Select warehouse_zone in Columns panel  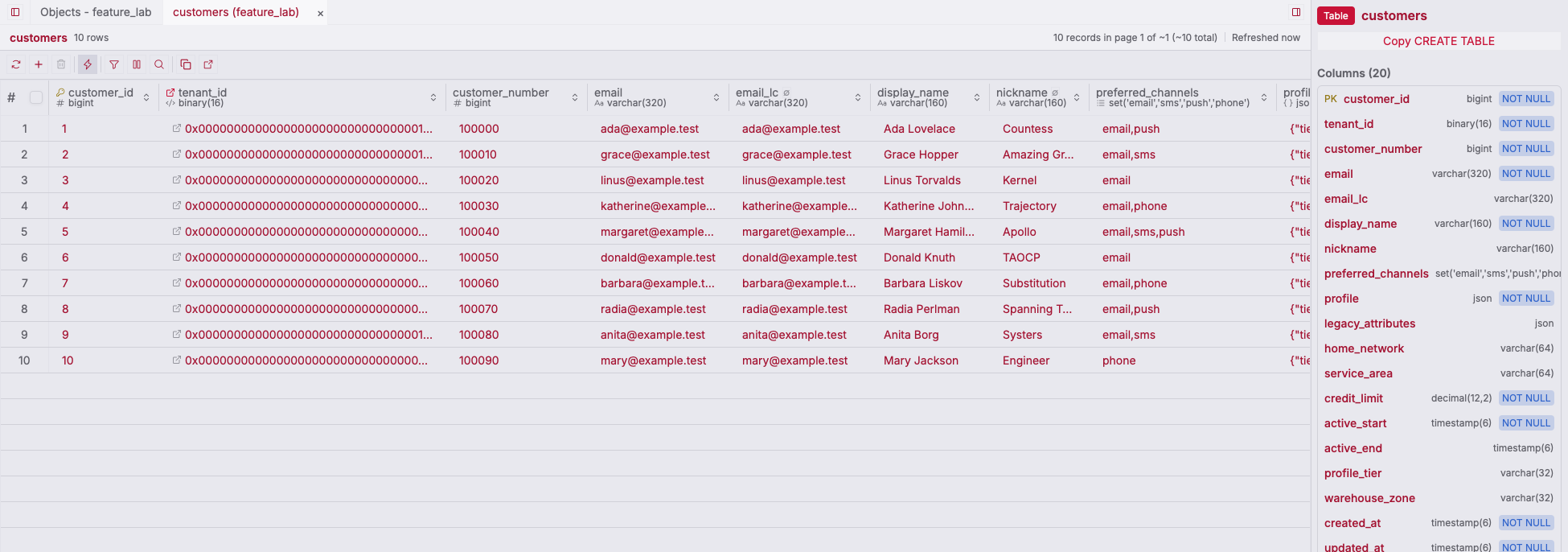click(1439, 498)
